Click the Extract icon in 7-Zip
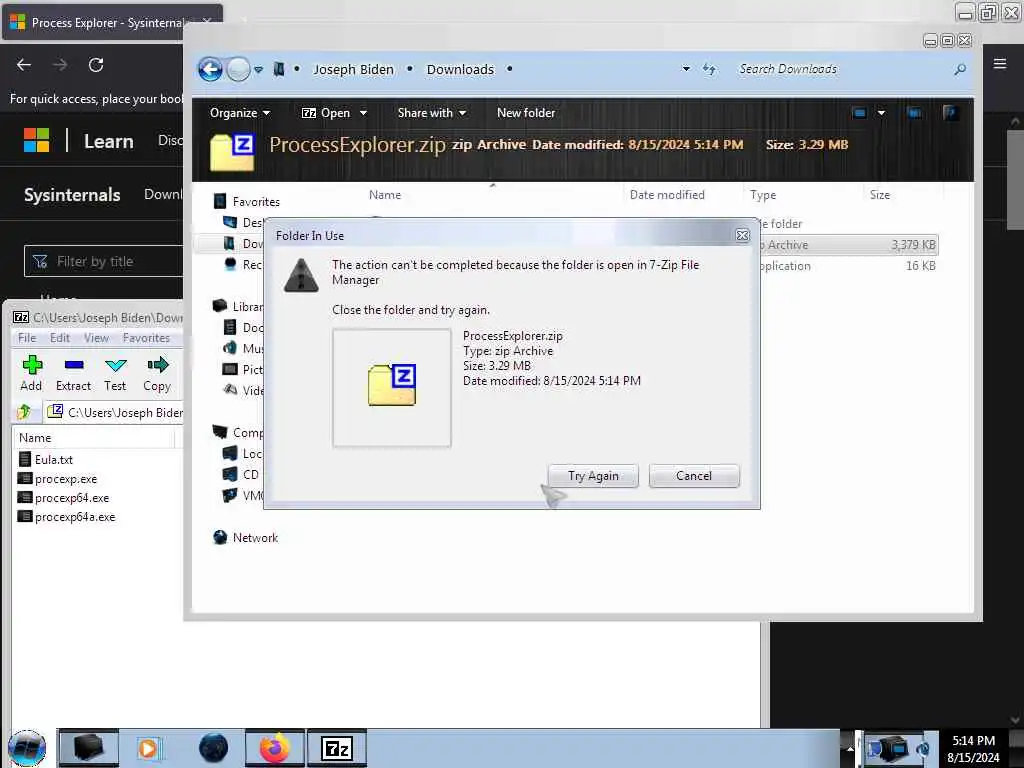1024x768 pixels. tap(74, 364)
